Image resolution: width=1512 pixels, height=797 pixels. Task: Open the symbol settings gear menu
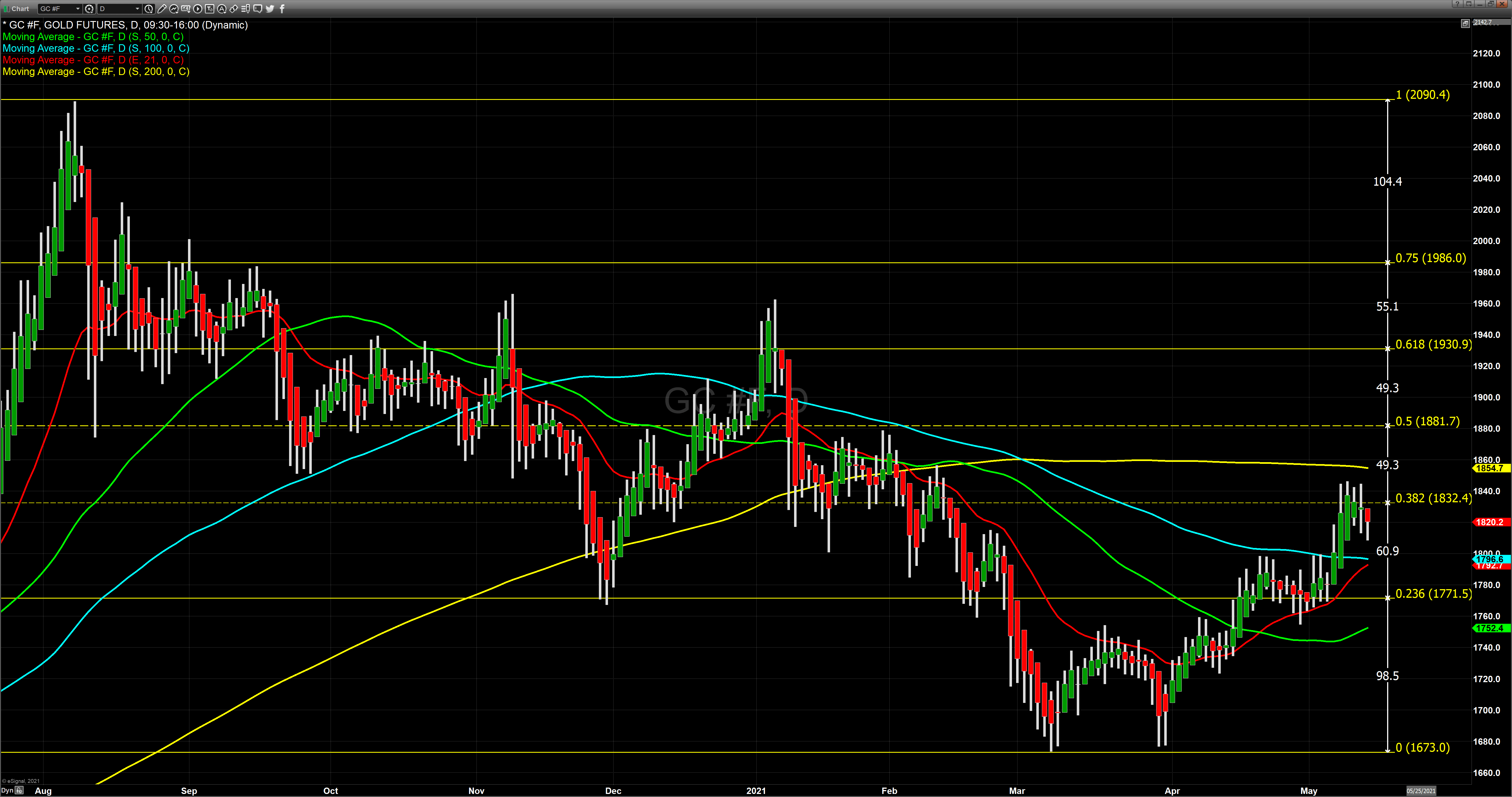[89, 9]
